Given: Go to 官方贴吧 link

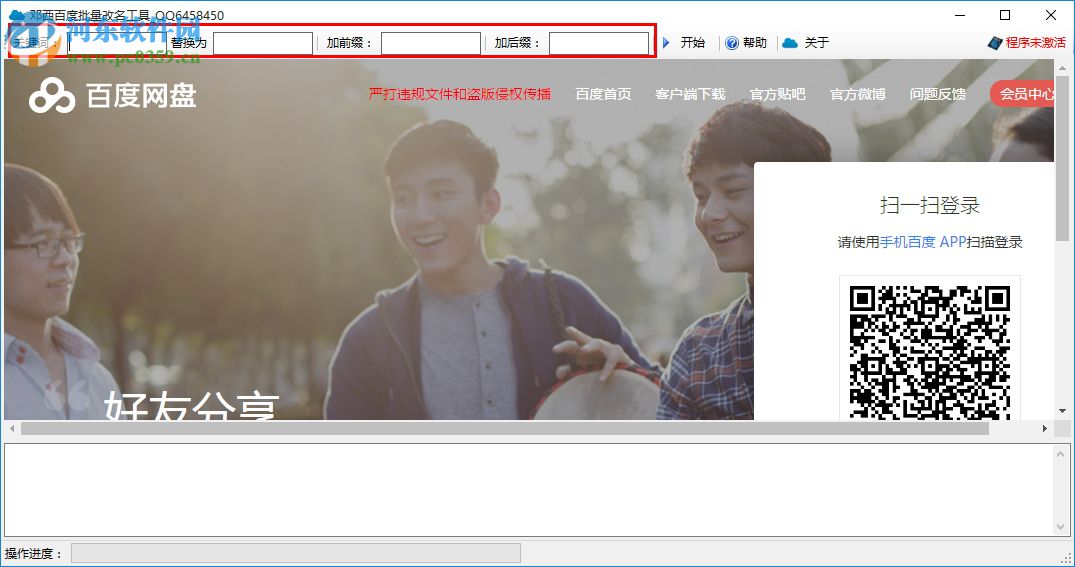Looking at the screenshot, I should point(777,94).
